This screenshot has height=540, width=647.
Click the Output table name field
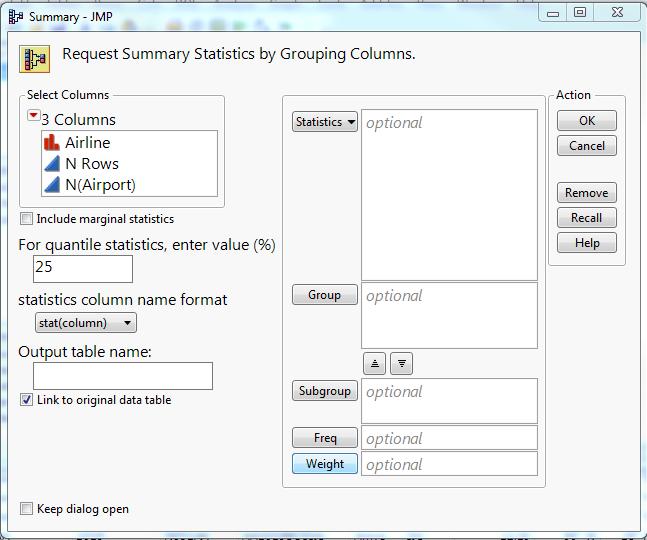click(123, 376)
